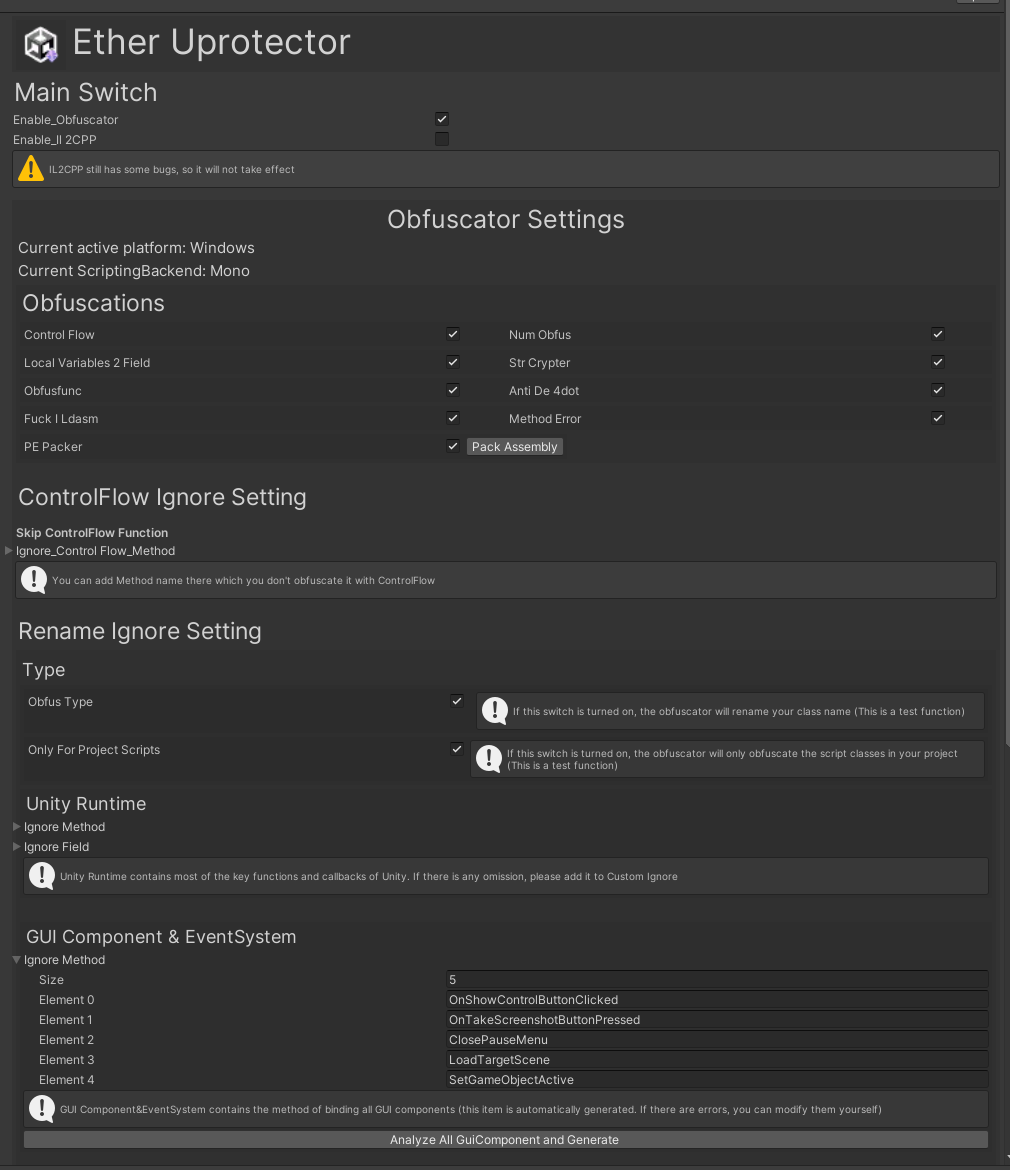Toggle the Method Error checkbox
The height and width of the screenshot is (1170, 1010).
938,418
